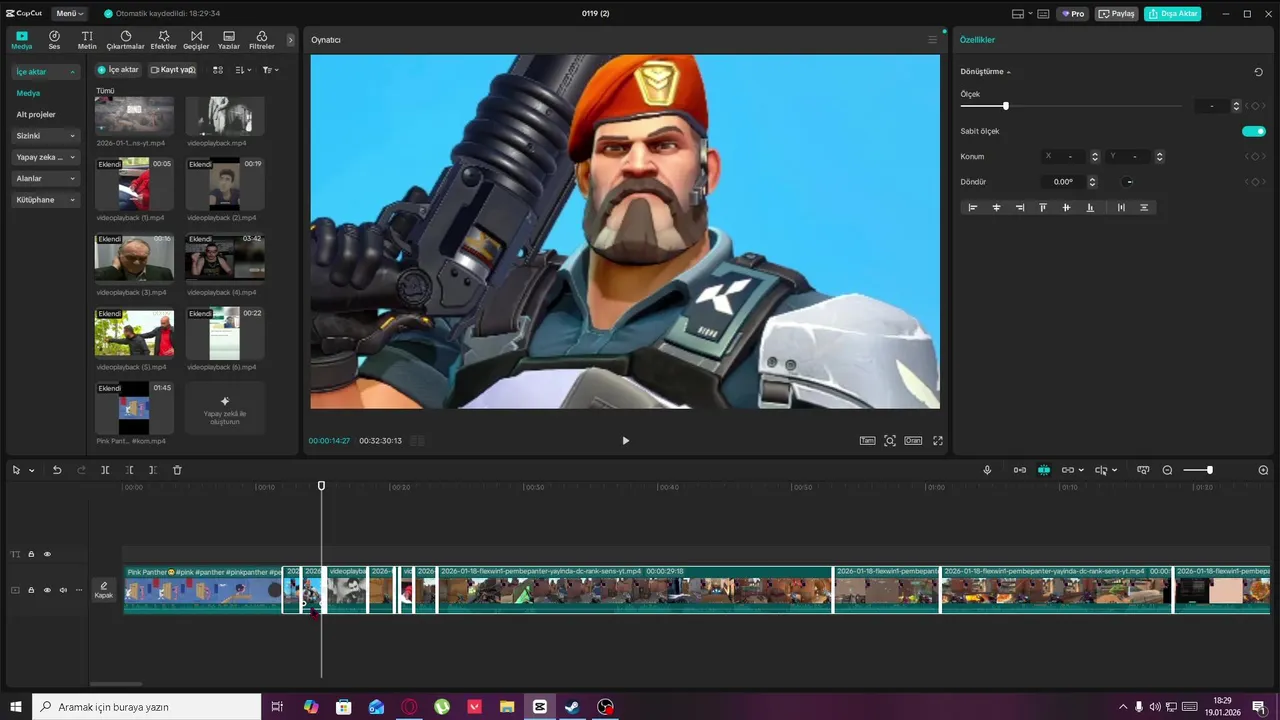
Task: Show more tabs with the right arrow
Action: pos(291,40)
